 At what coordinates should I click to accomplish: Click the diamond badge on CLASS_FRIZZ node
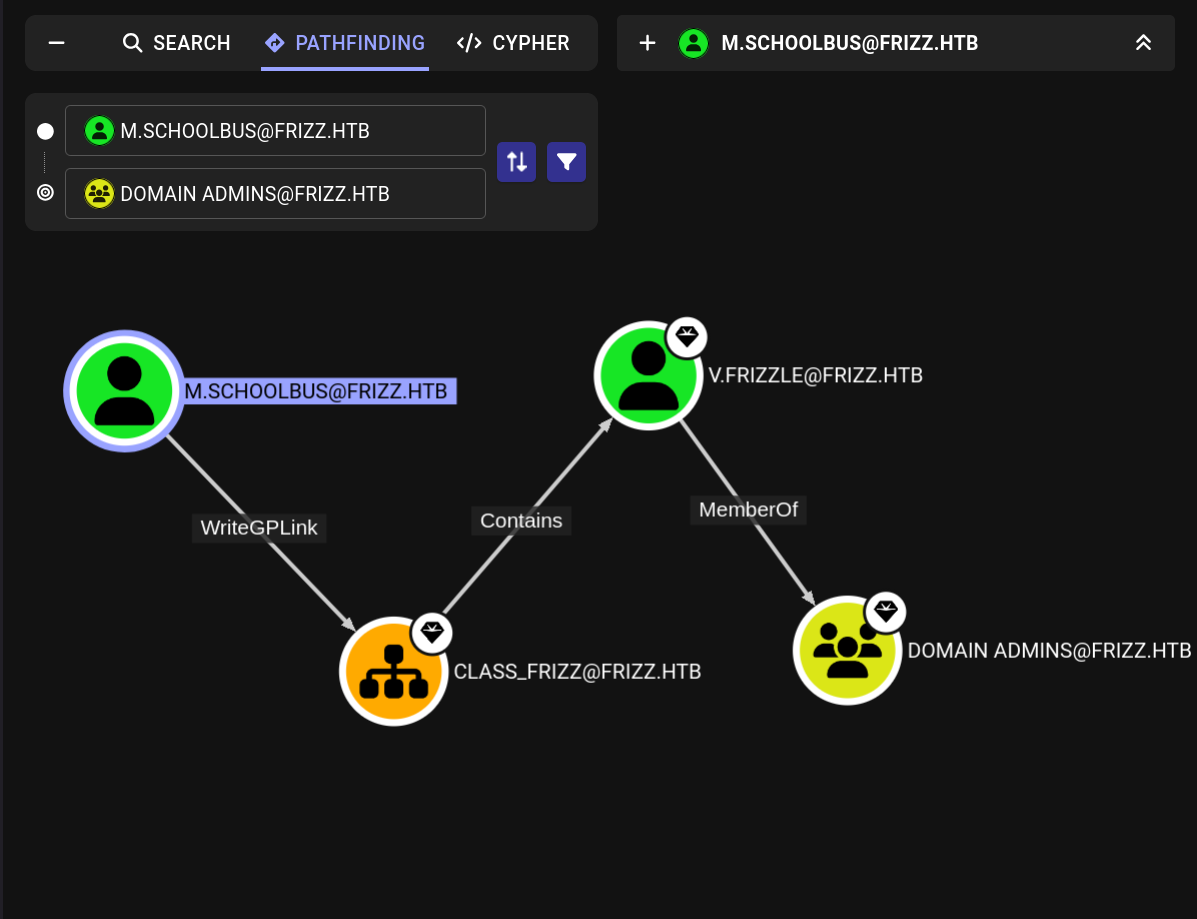click(x=431, y=632)
